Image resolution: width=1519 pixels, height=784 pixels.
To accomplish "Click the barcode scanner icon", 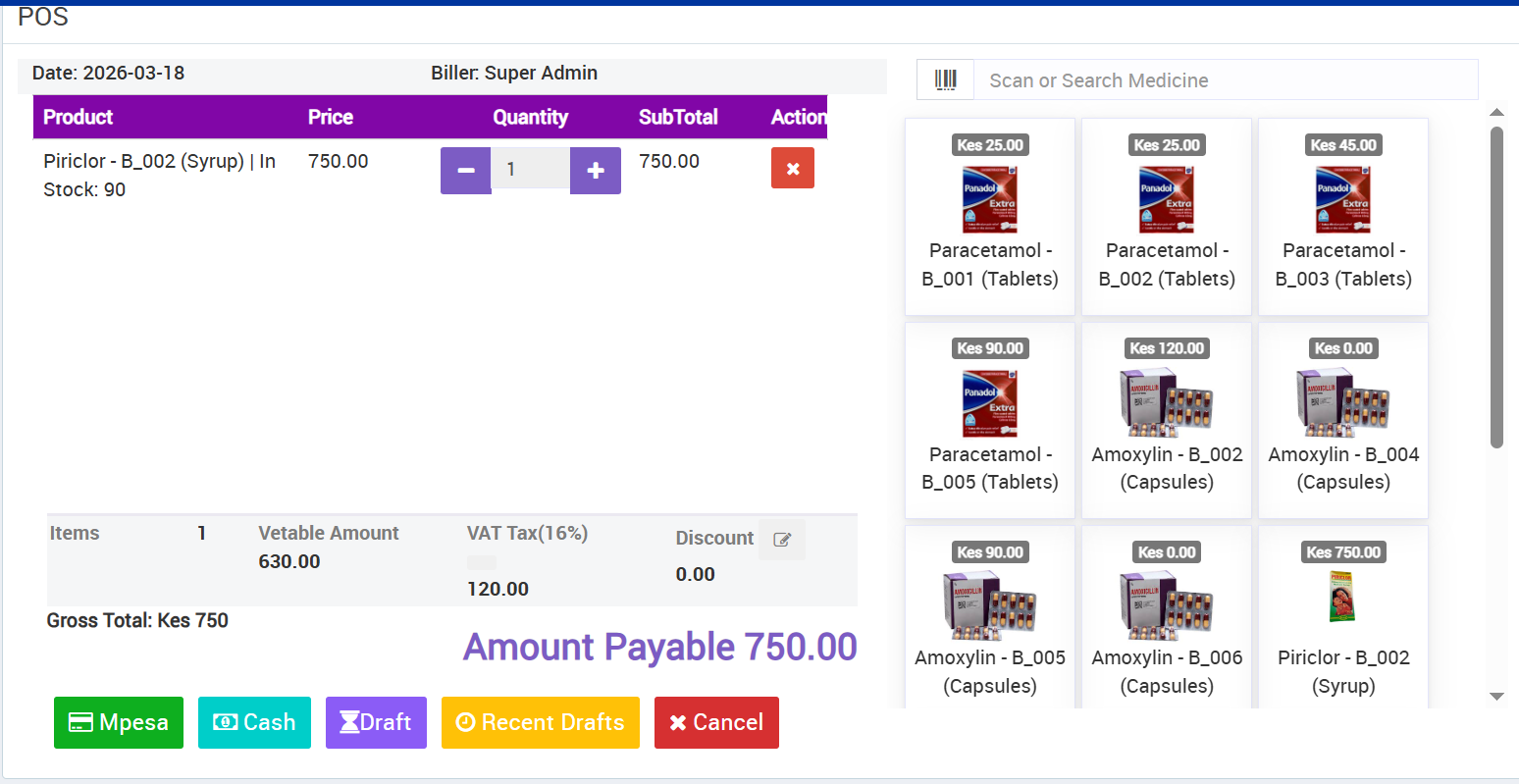I will pos(945,80).
